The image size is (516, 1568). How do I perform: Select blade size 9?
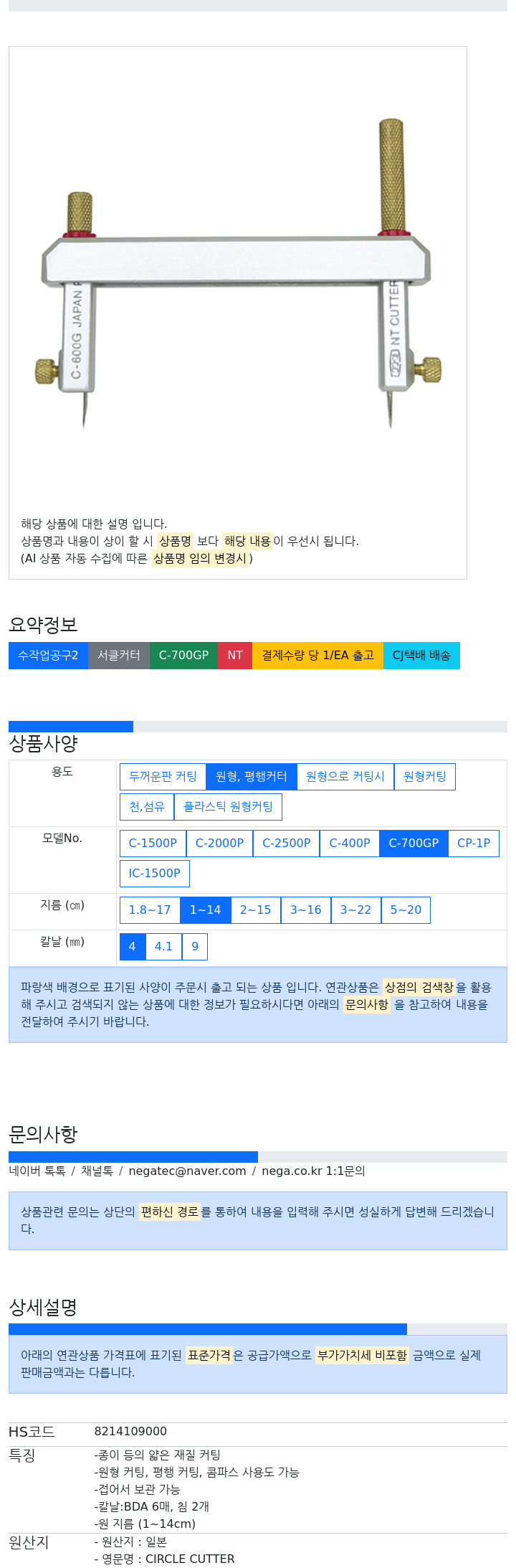(195, 947)
